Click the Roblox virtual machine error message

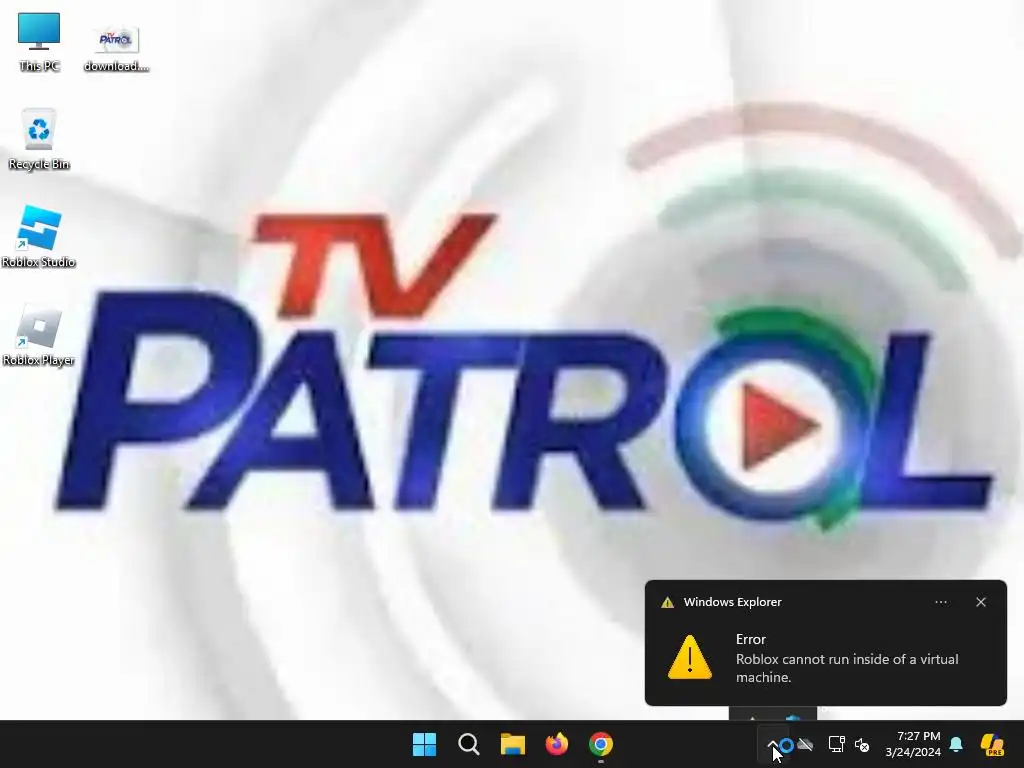(x=847, y=668)
